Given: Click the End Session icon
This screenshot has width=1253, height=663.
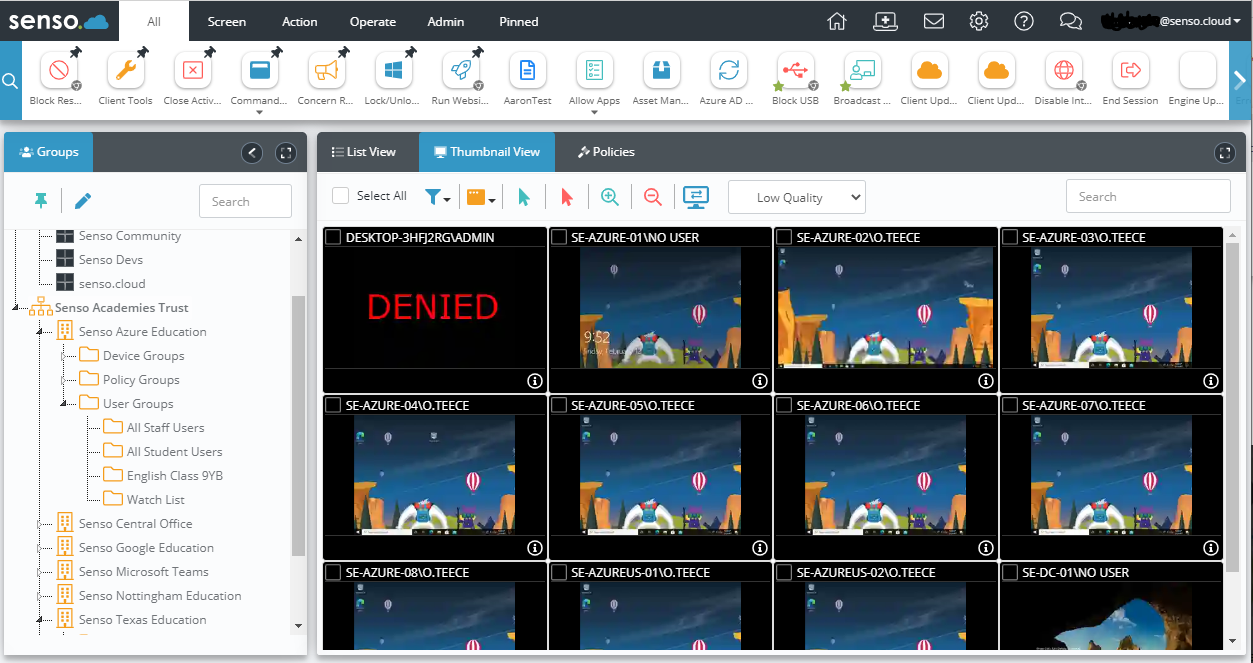Looking at the screenshot, I should pyautogui.click(x=1131, y=71).
